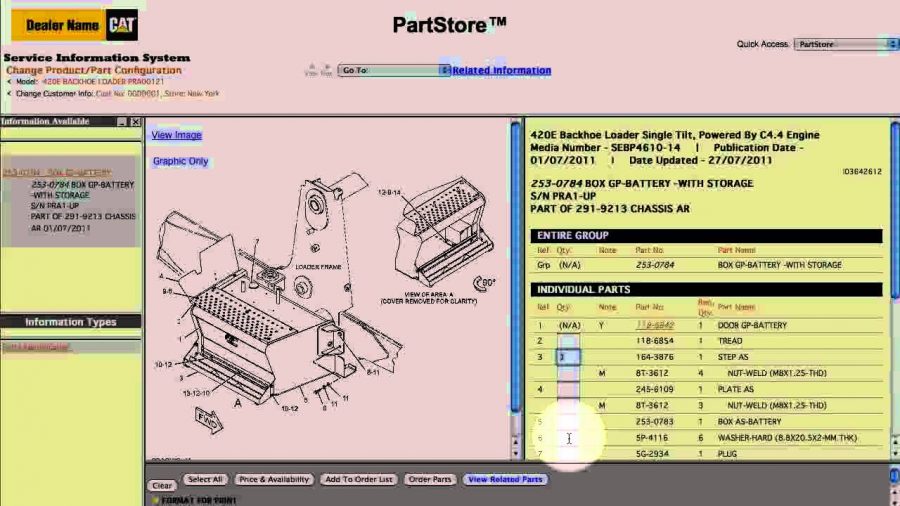
Task: Click part number 245-6109
Action: click(x=654, y=389)
